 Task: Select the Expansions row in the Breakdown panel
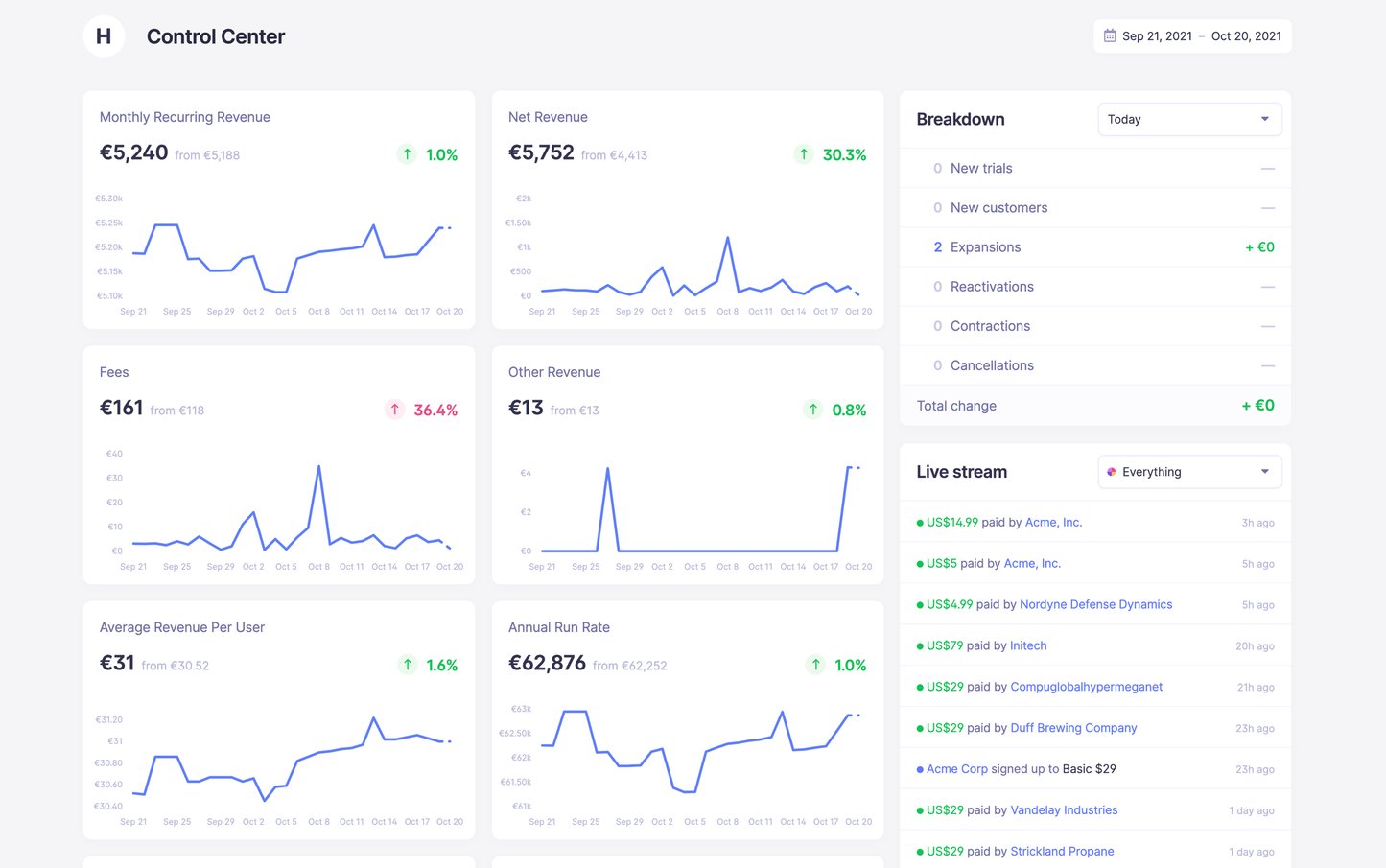point(1093,246)
